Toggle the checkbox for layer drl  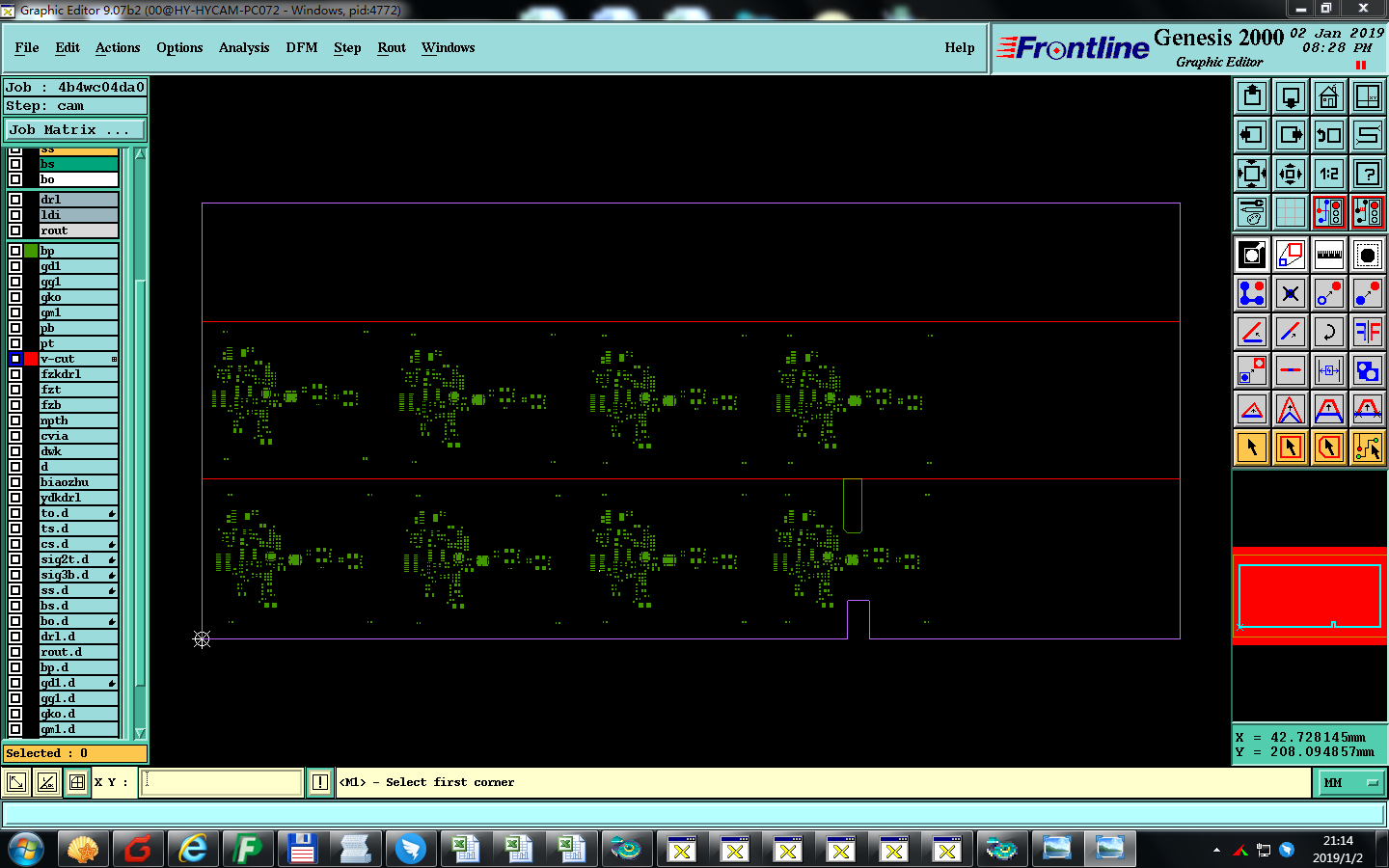point(15,200)
